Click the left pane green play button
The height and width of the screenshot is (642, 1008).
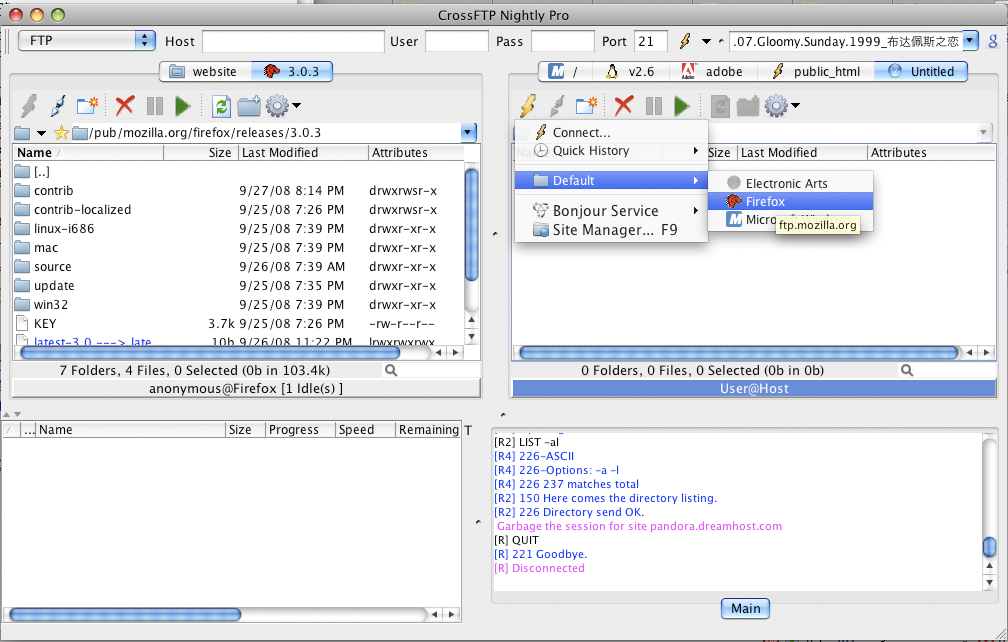[183, 106]
